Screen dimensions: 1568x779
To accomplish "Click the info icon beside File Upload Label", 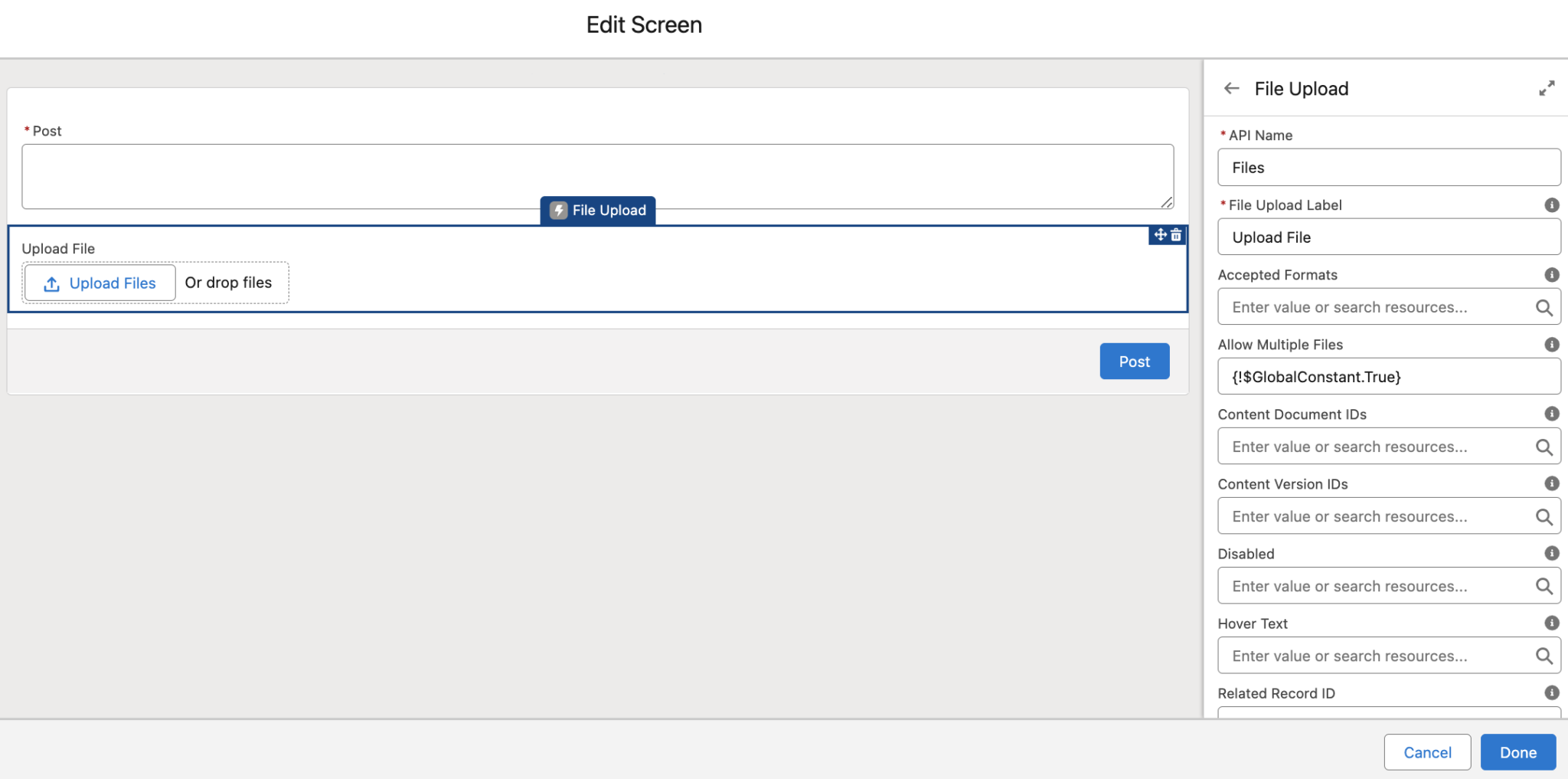I will pyautogui.click(x=1552, y=205).
